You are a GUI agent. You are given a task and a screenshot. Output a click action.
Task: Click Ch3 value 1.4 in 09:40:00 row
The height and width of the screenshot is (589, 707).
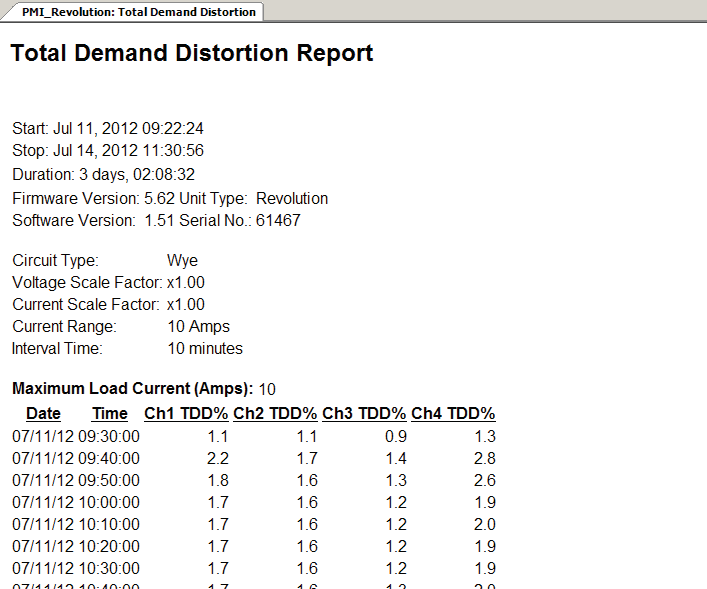coord(396,459)
